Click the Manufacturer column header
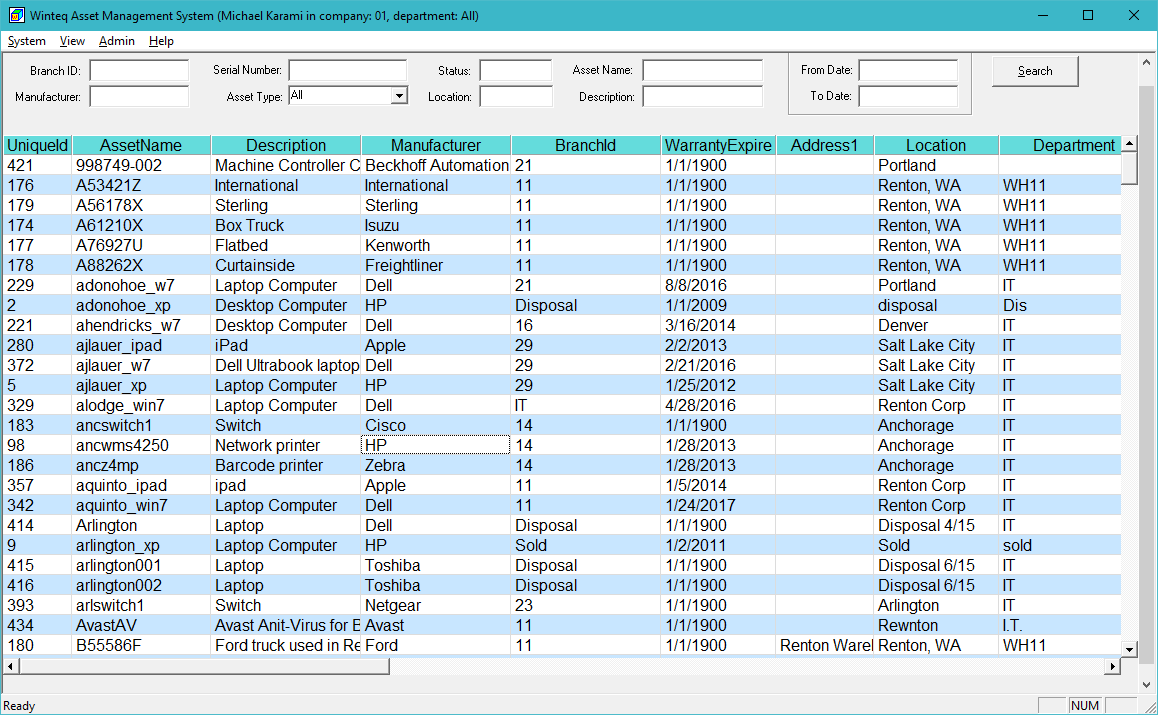Viewport: 1158px width, 715px height. click(x=436, y=146)
